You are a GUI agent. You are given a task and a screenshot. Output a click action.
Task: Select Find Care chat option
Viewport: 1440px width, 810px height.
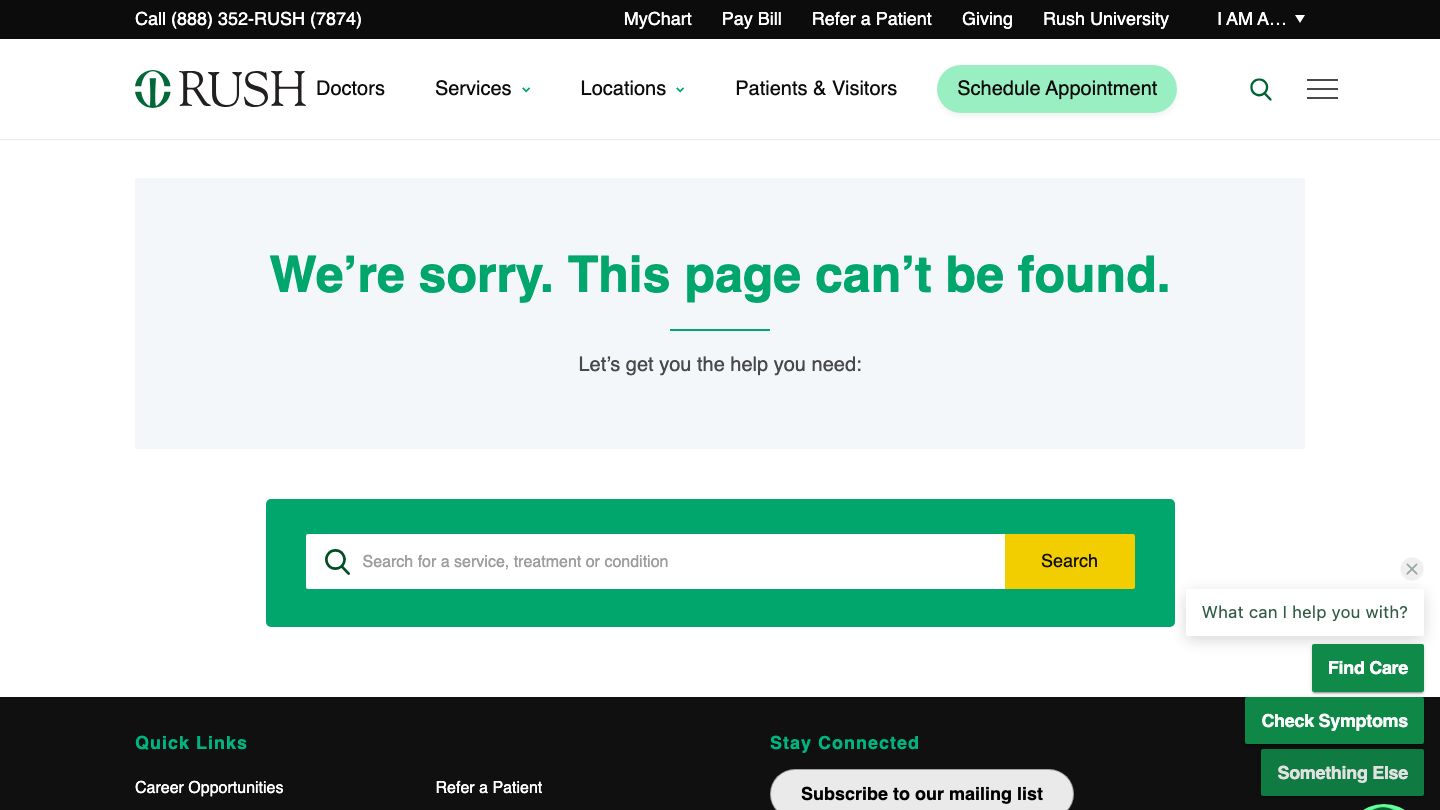1367,668
